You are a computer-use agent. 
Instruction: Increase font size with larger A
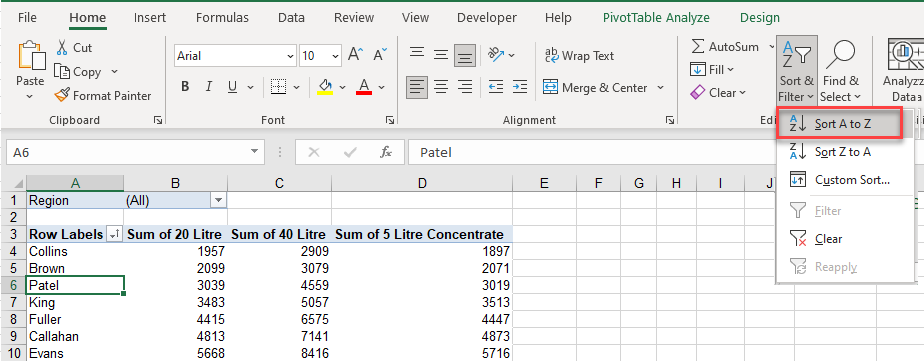[355, 55]
